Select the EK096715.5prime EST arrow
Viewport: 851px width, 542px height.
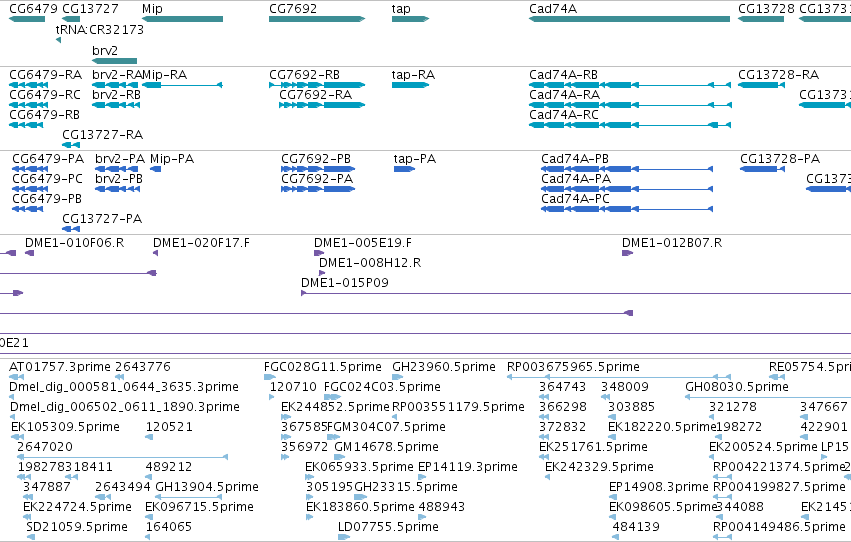[x=148, y=517]
